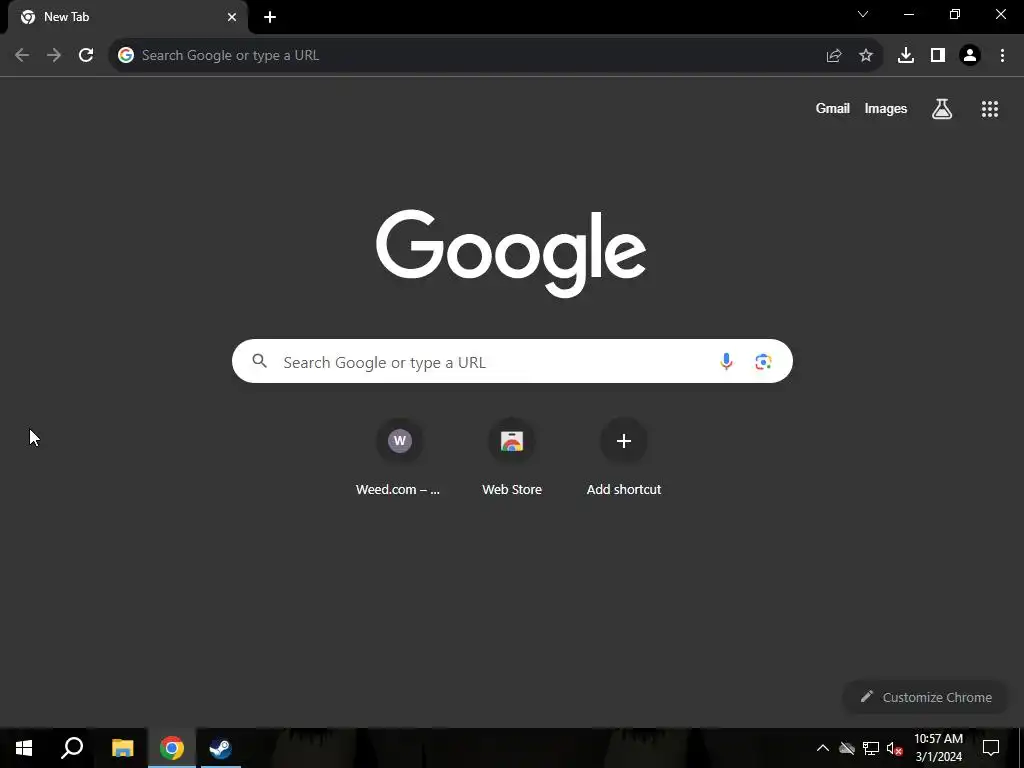
Task: Open Search Labs flask icon
Action: coord(942,108)
